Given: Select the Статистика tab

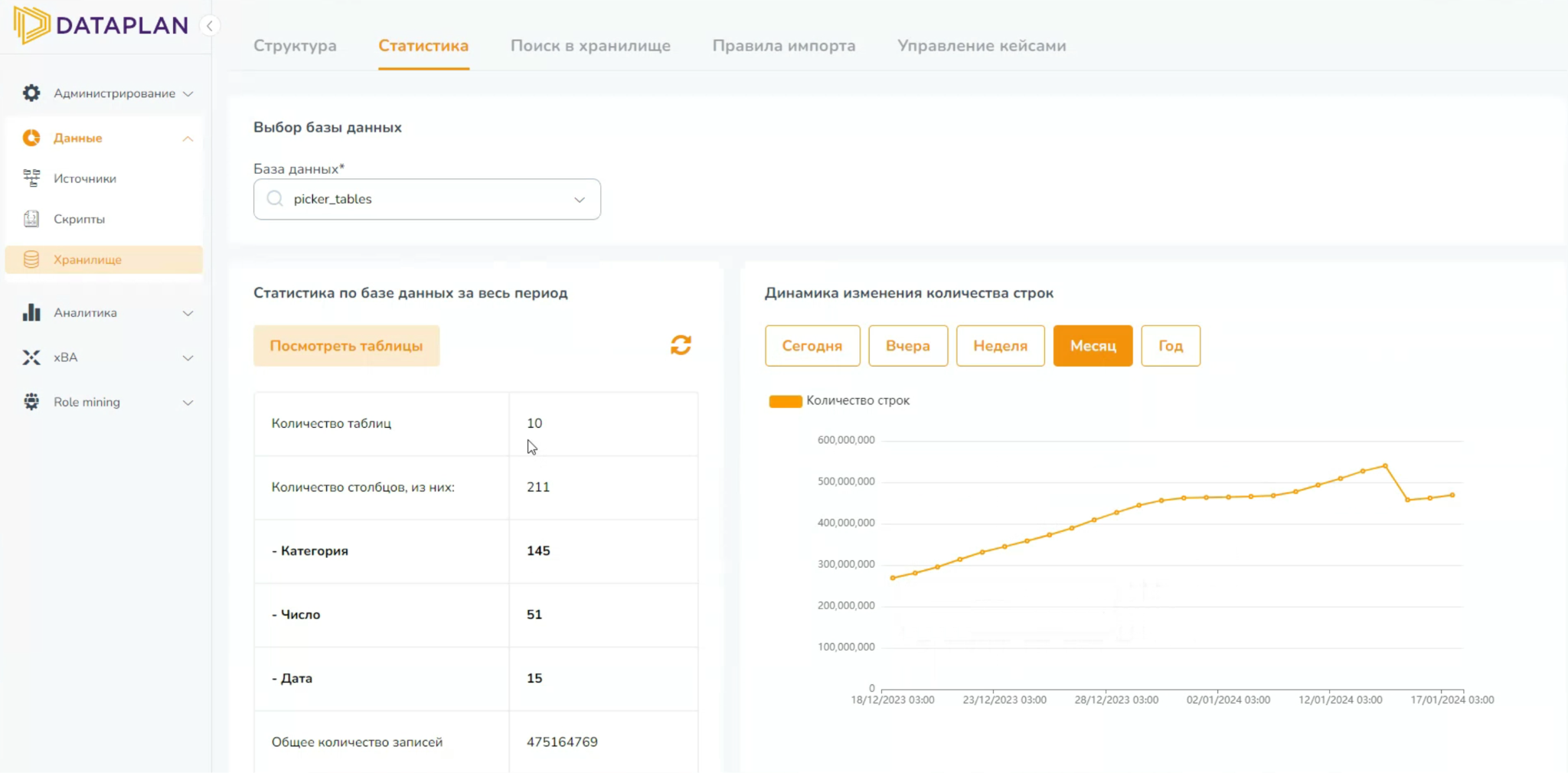Looking at the screenshot, I should pyautogui.click(x=423, y=46).
